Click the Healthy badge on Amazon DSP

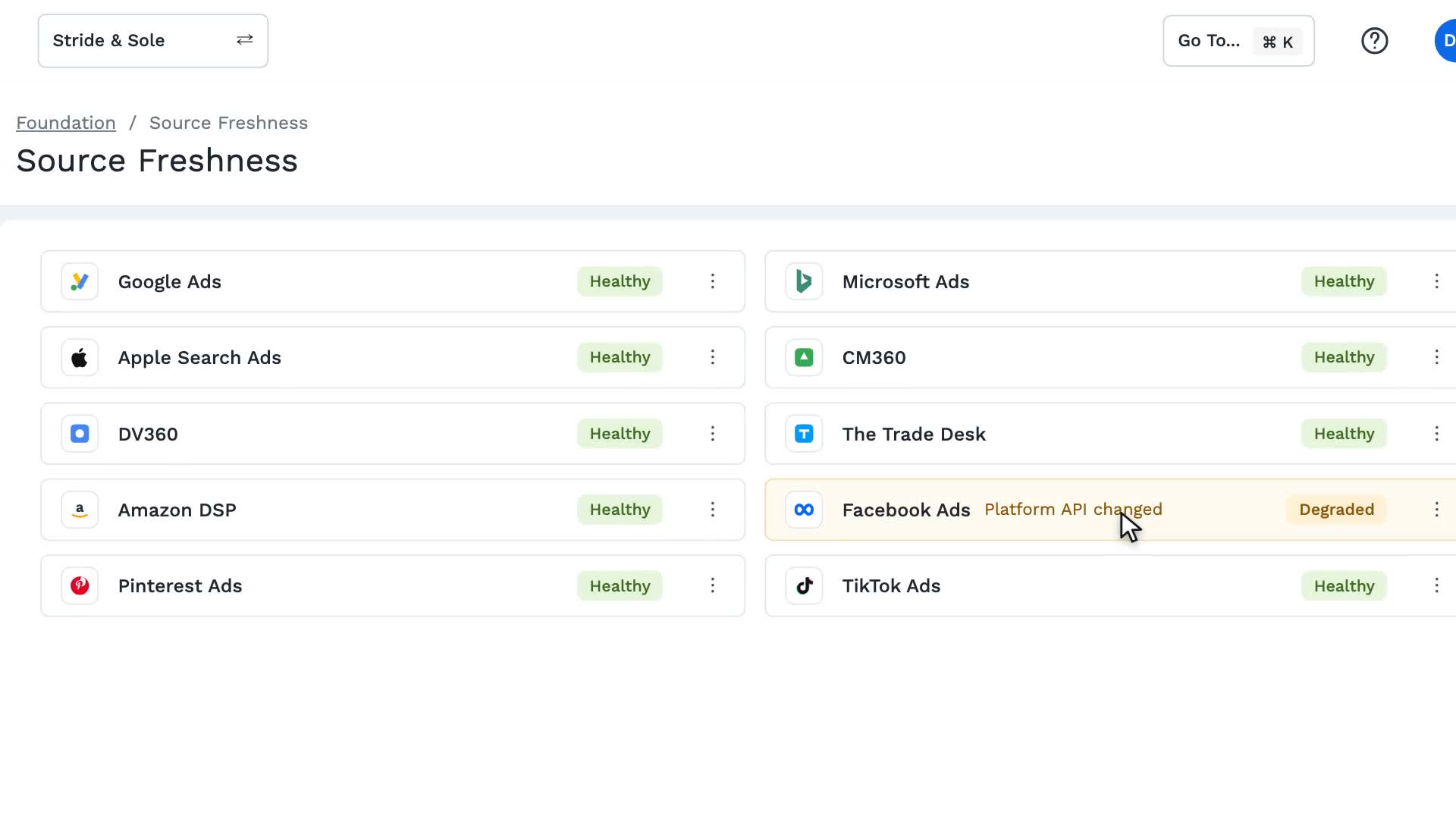[620, 510]
